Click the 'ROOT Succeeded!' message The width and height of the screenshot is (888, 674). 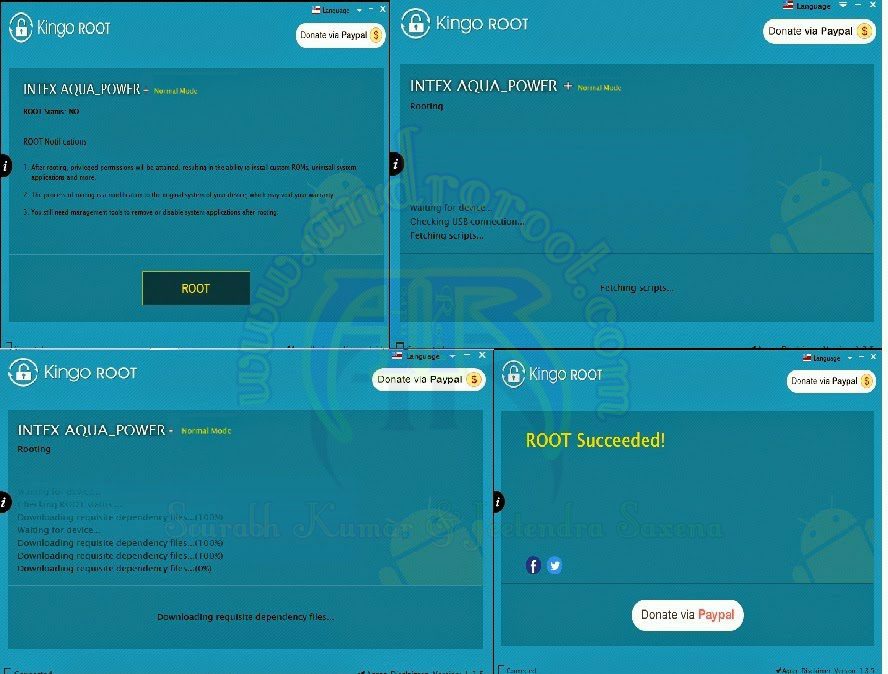pos(595,440)
